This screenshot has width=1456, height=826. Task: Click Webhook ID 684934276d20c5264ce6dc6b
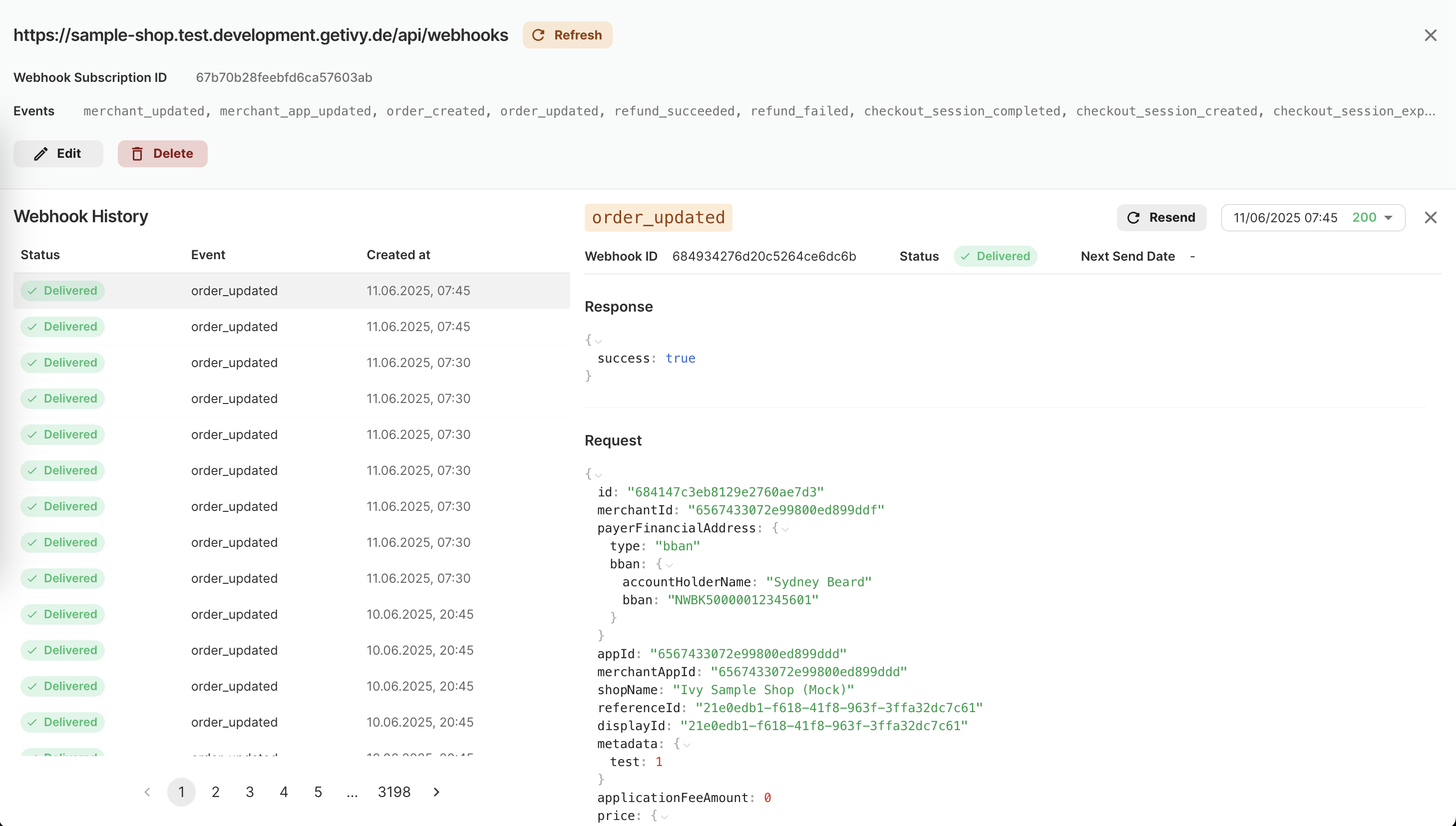tap(764, 256)
